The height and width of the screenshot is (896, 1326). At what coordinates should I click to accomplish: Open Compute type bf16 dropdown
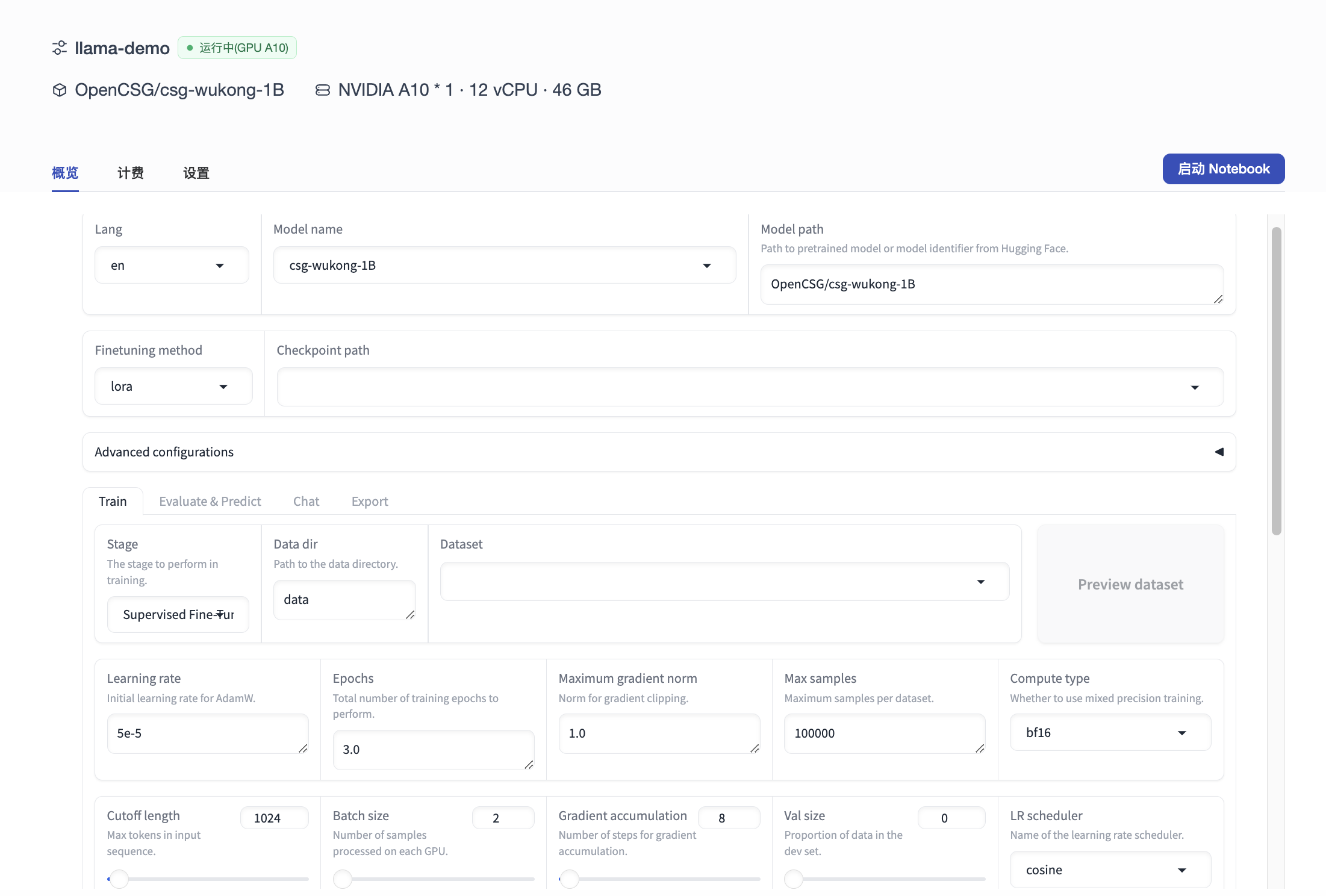[1110, 733]
